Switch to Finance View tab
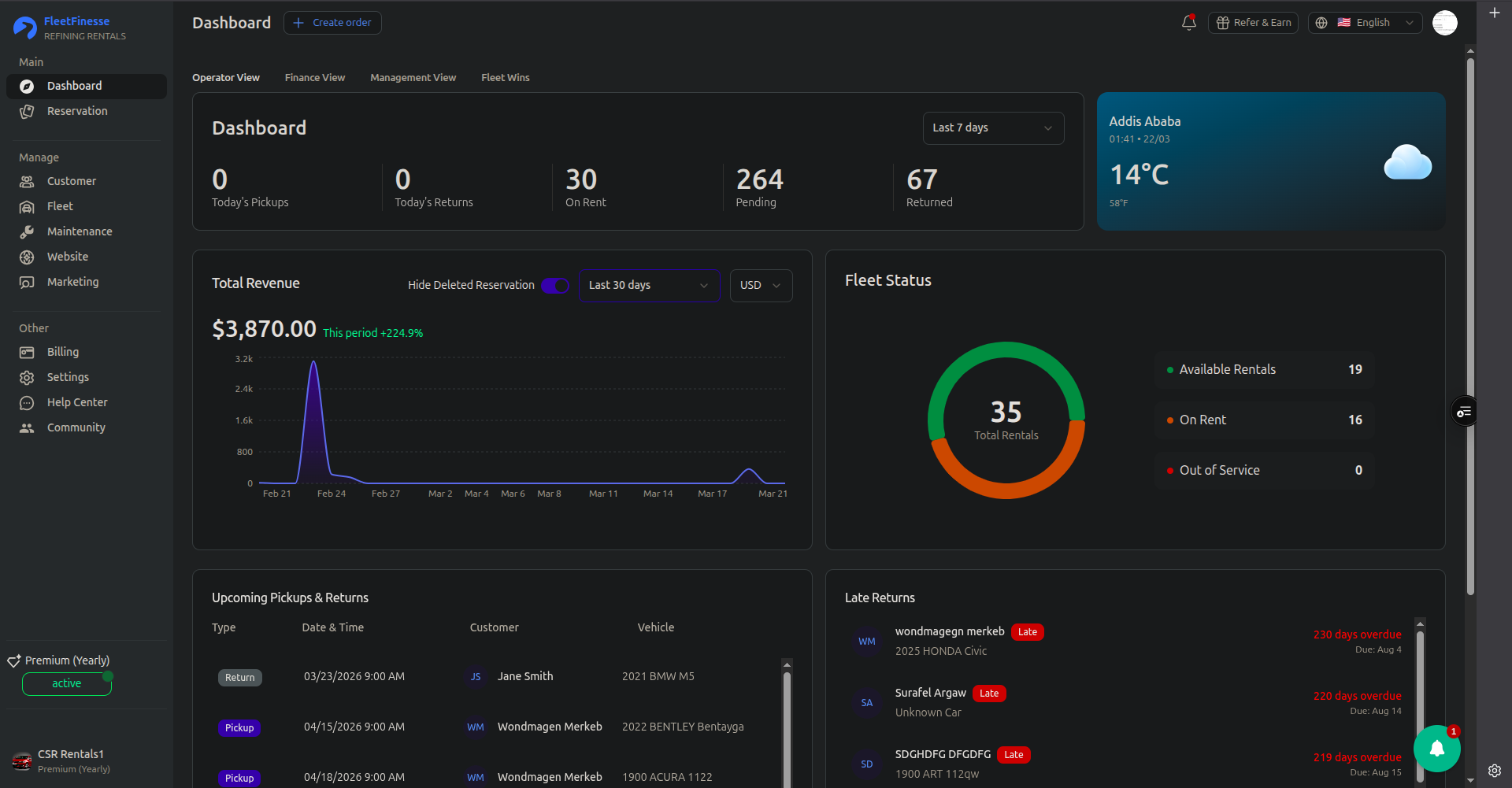 (x=315, y=78)
